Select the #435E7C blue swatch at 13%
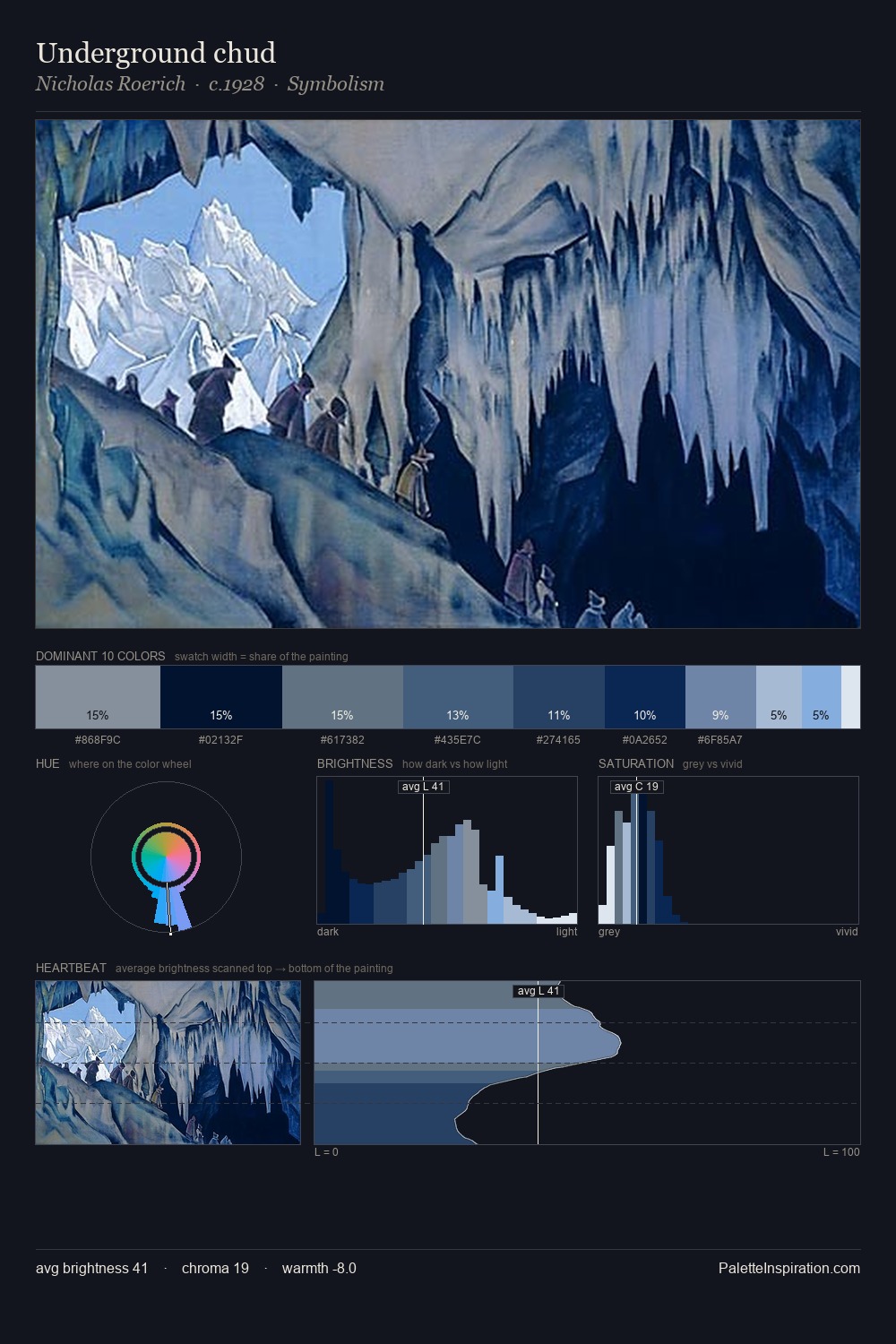This screenshot has width=896, height=1344. 458,697
